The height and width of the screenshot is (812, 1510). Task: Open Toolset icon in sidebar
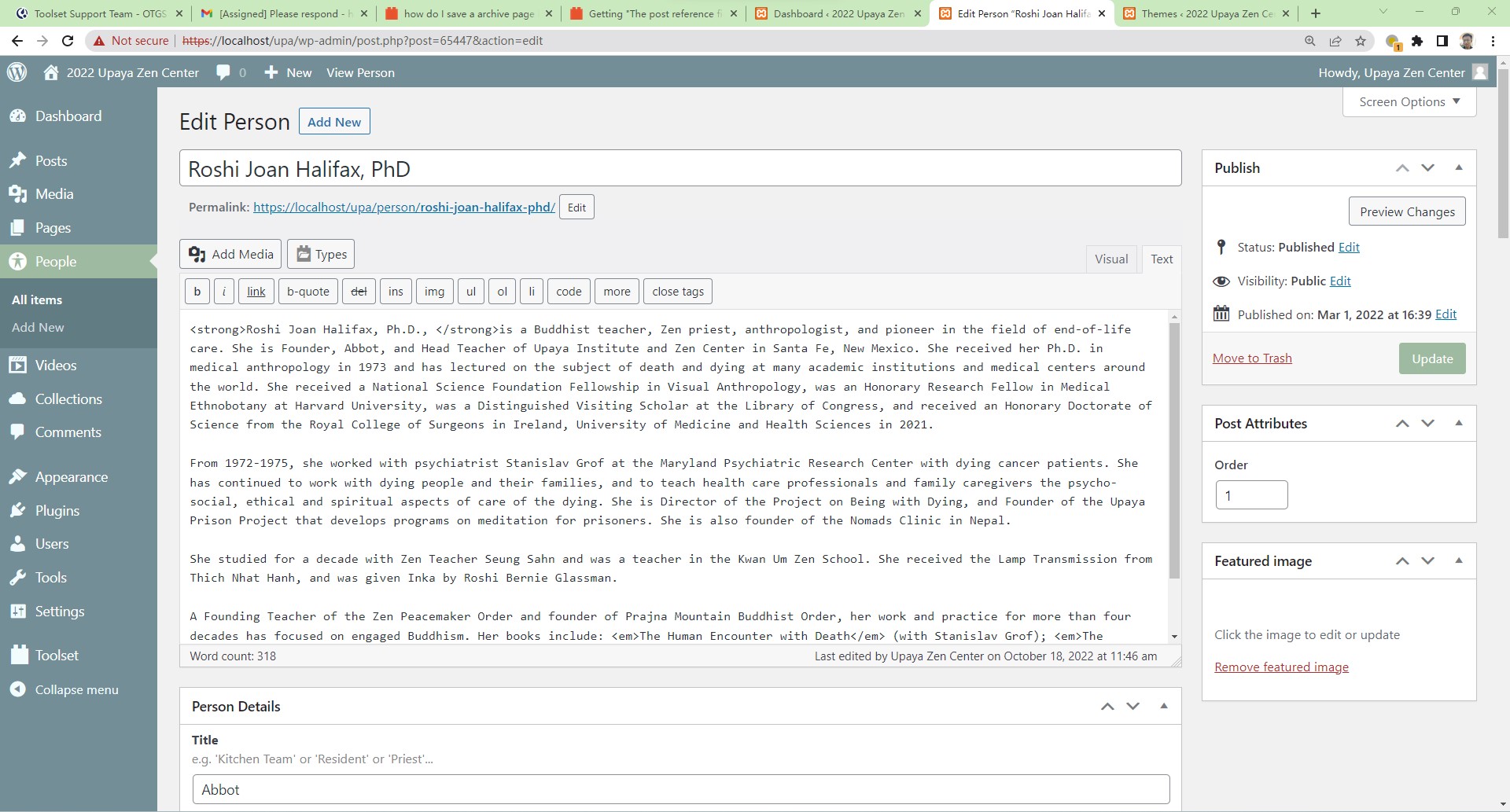click(18, 656)
